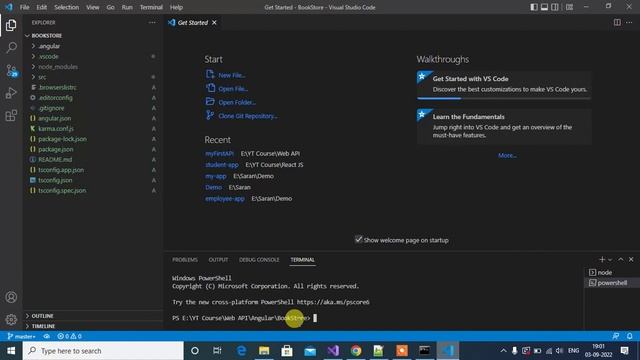Toggle secondary side bar layout icon
This screenshot has height=360, width=640.
point(555,7)
